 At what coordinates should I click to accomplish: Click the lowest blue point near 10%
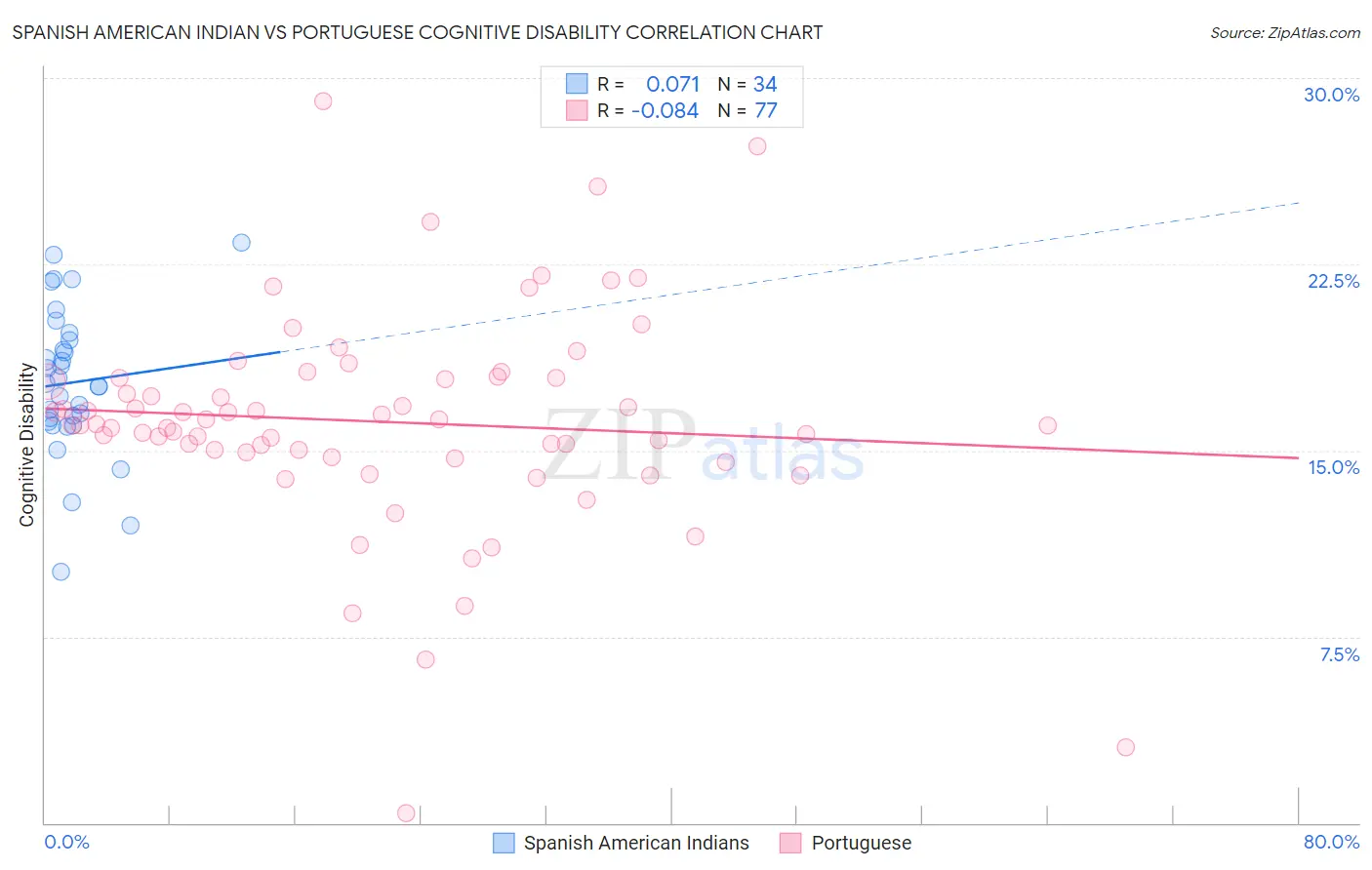(x=61, y=572)
